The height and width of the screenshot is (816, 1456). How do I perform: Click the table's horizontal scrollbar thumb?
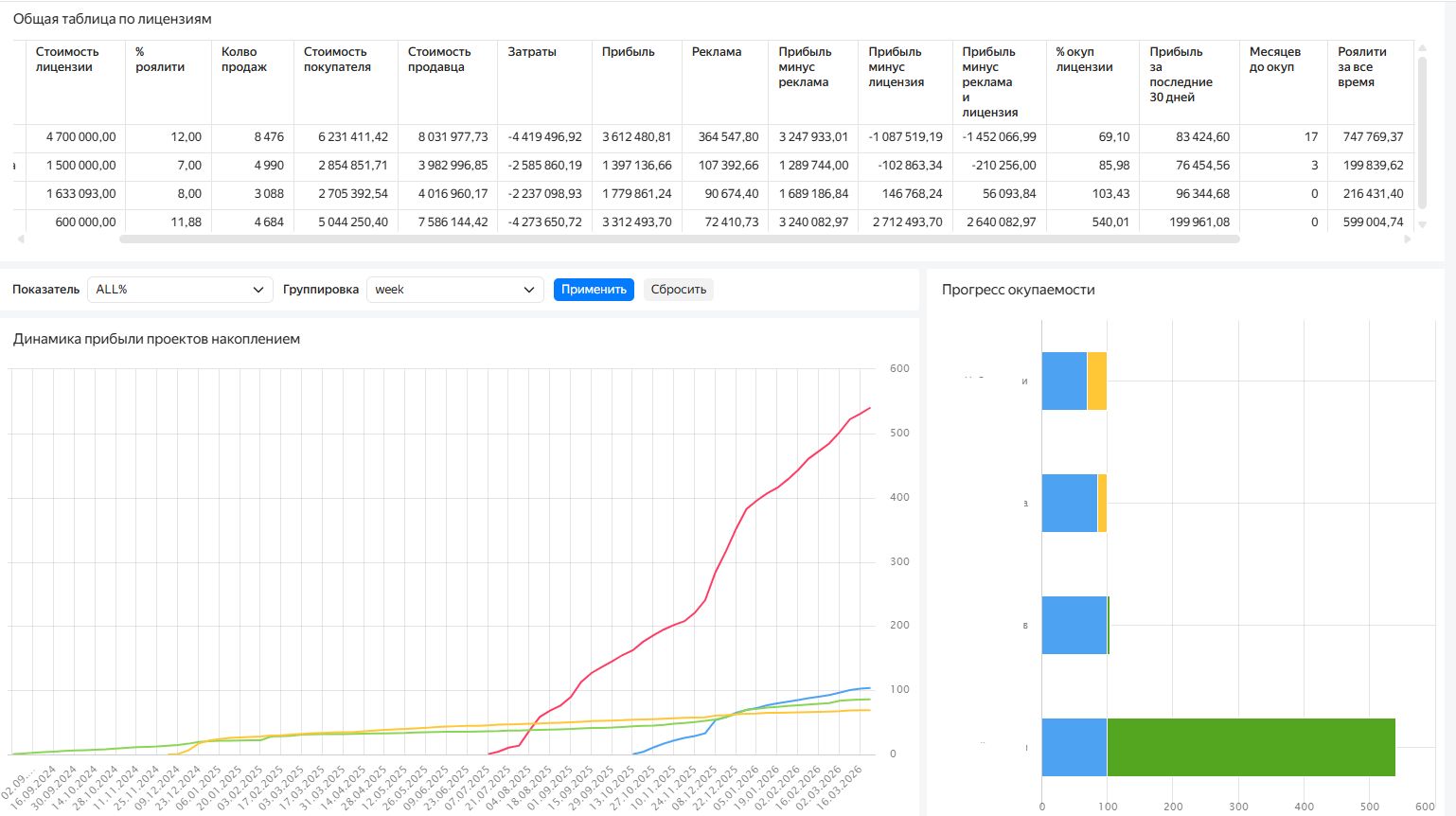point(679,239)
